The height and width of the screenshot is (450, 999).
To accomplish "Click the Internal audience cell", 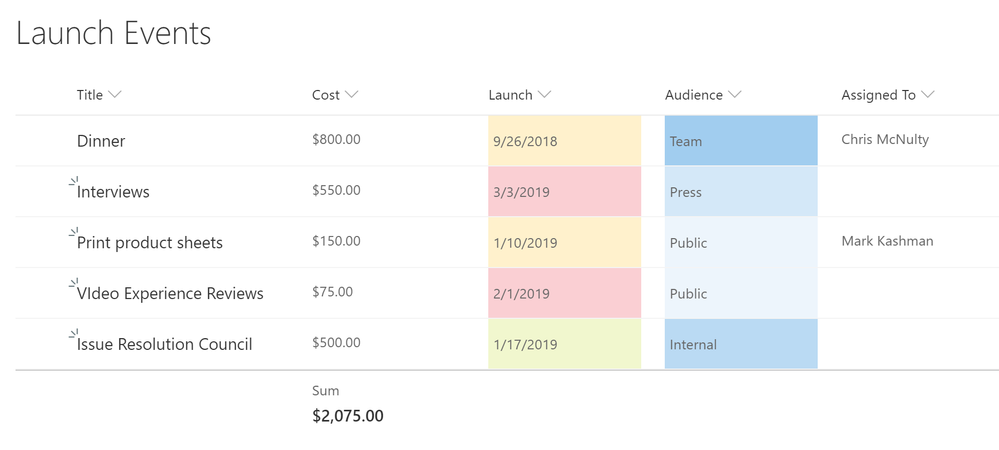I will click(x=741, y=344).
